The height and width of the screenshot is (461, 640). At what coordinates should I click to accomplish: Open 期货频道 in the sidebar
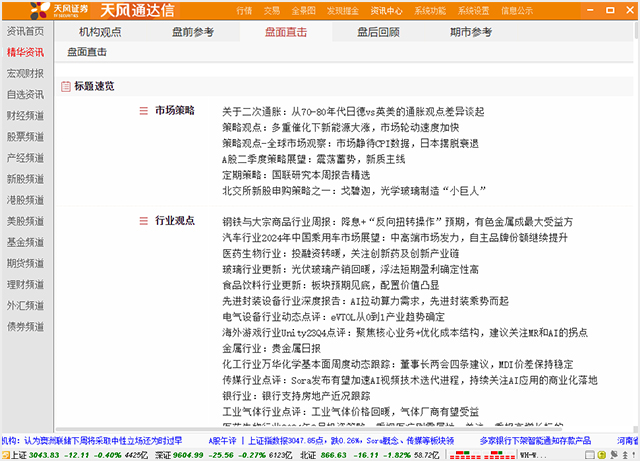pyautogui.click(x=25, y=263)
